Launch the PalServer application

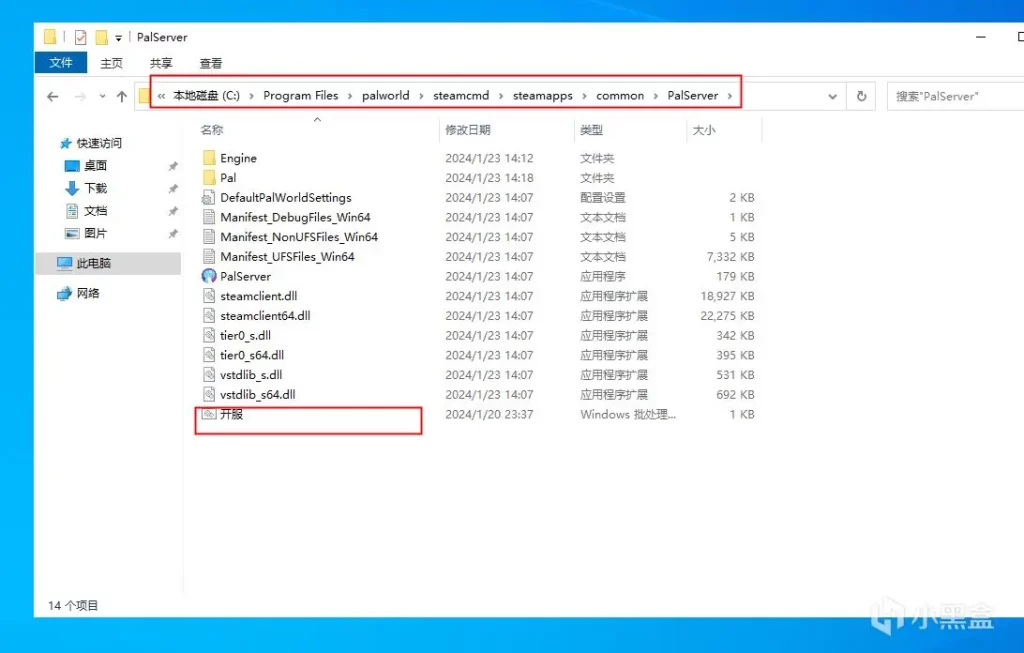pyautogui.click(x=243, y=276)
